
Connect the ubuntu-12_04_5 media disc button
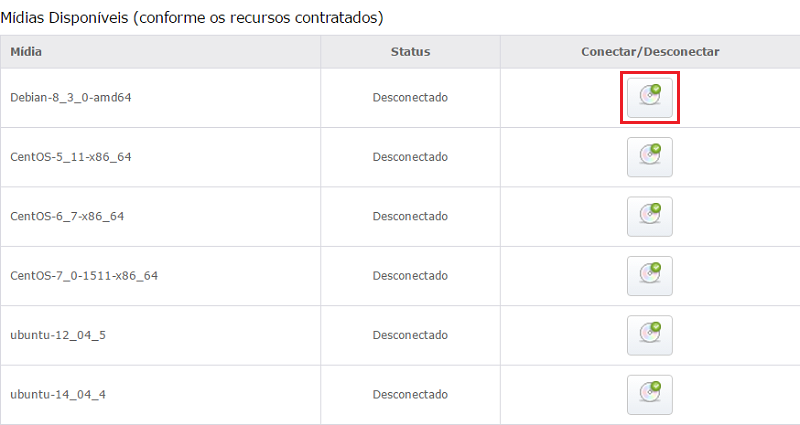[x=649, y=335]
